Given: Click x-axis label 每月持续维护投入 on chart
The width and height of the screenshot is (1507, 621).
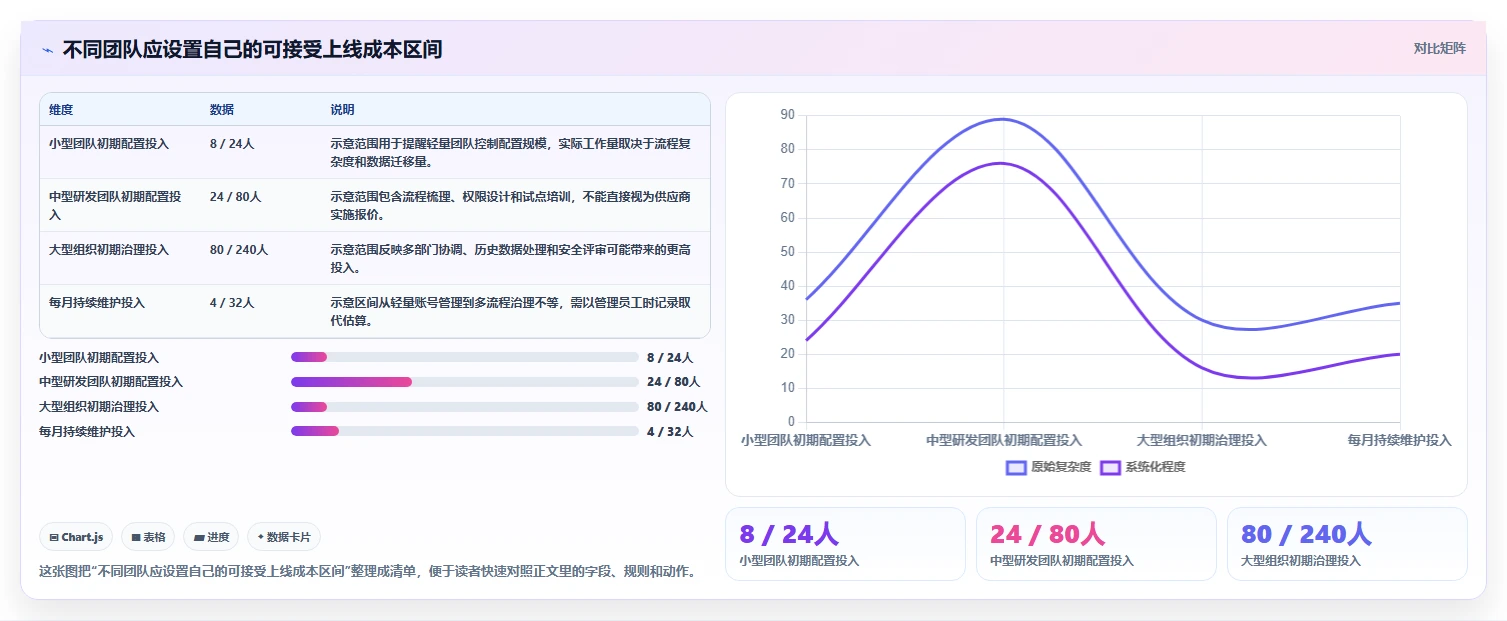Looking at the screenshot, I should [1399, 440].
